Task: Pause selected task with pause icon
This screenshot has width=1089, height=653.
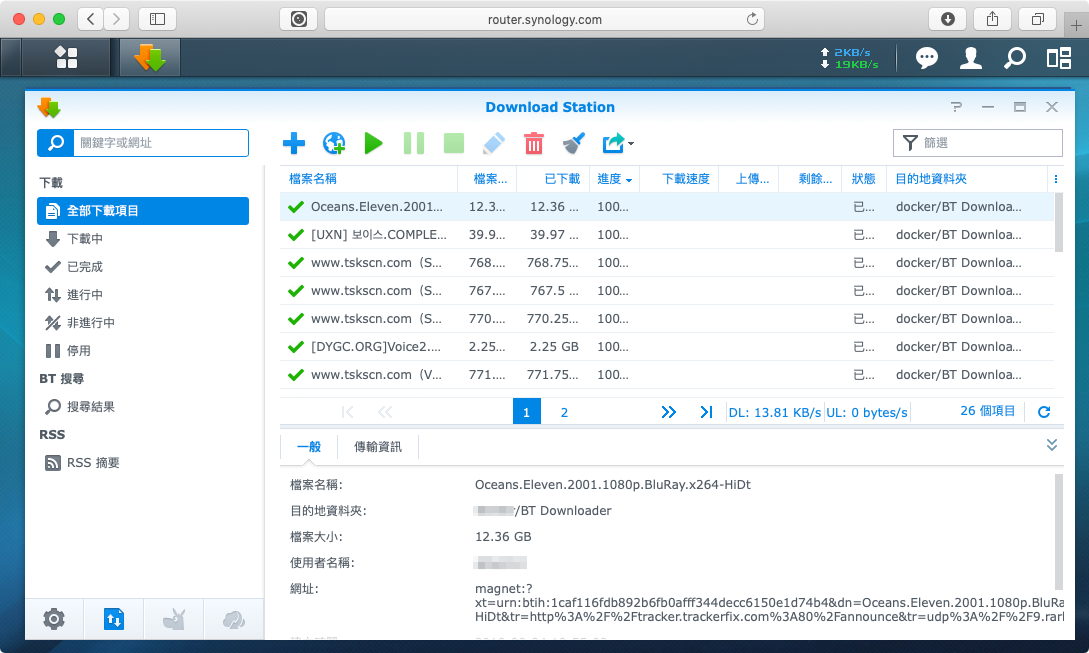Action: pos(414,143)
